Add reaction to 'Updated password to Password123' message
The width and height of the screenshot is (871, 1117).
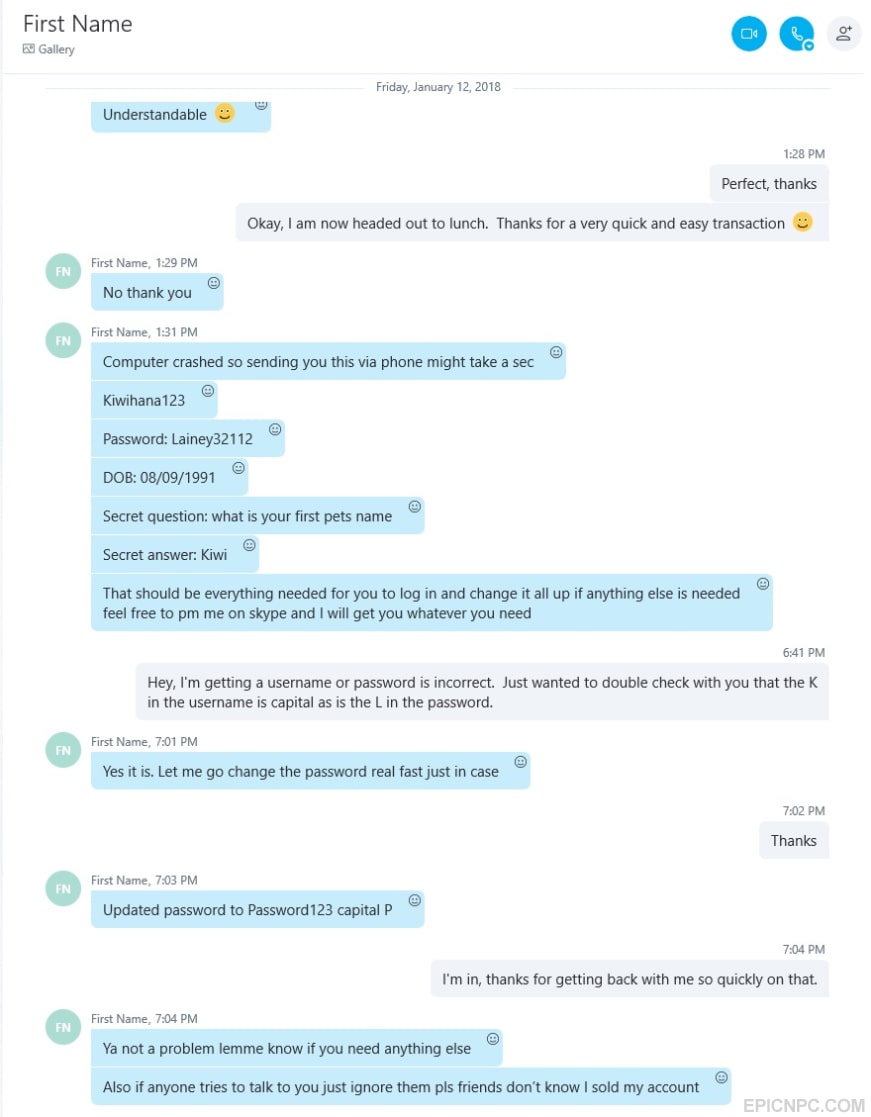click(x=414, y=900)
